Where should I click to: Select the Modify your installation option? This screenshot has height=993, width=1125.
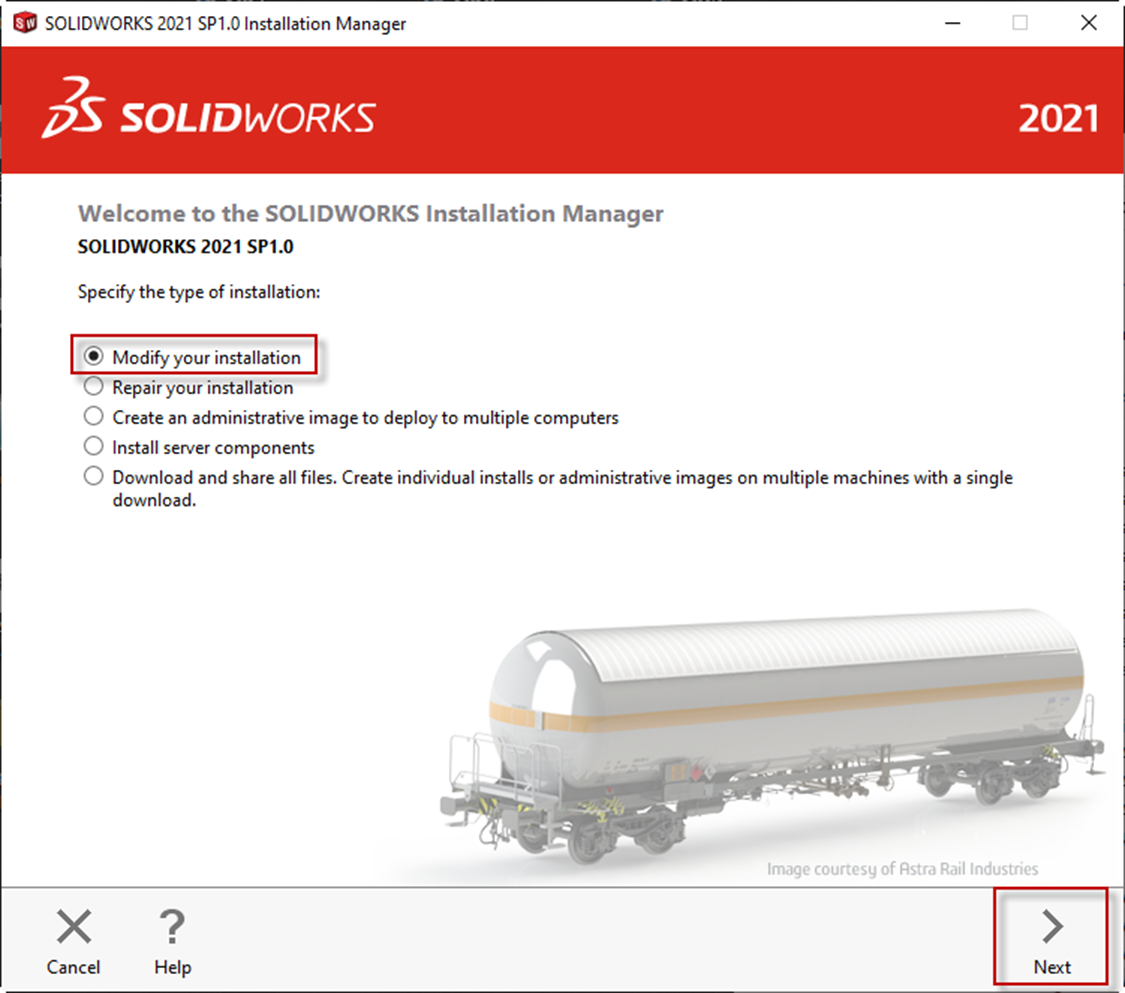(93, 357)
